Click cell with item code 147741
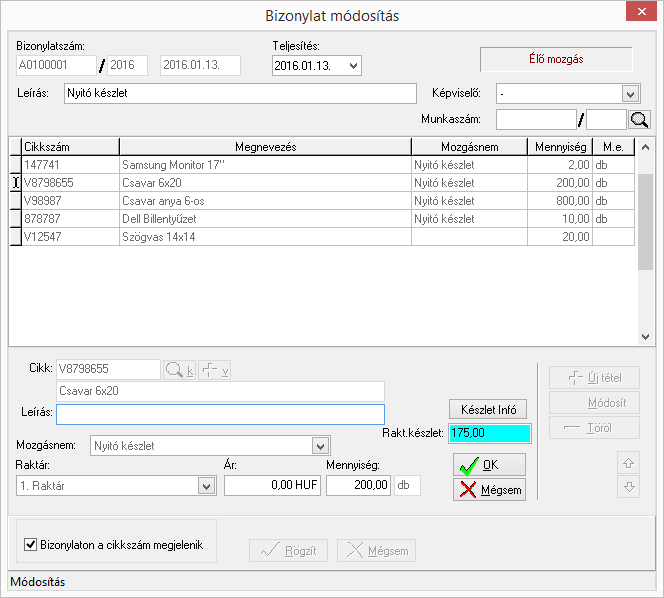The height and width of the screenshot is (598, 664). tap(70, 165)
